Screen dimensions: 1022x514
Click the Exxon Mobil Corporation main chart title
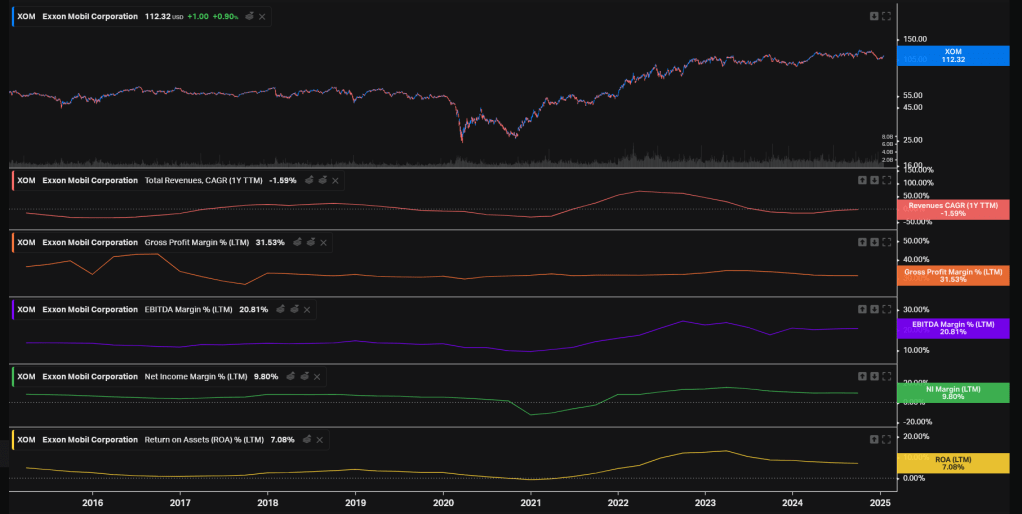pyautogui.click(x=90, y=17)
